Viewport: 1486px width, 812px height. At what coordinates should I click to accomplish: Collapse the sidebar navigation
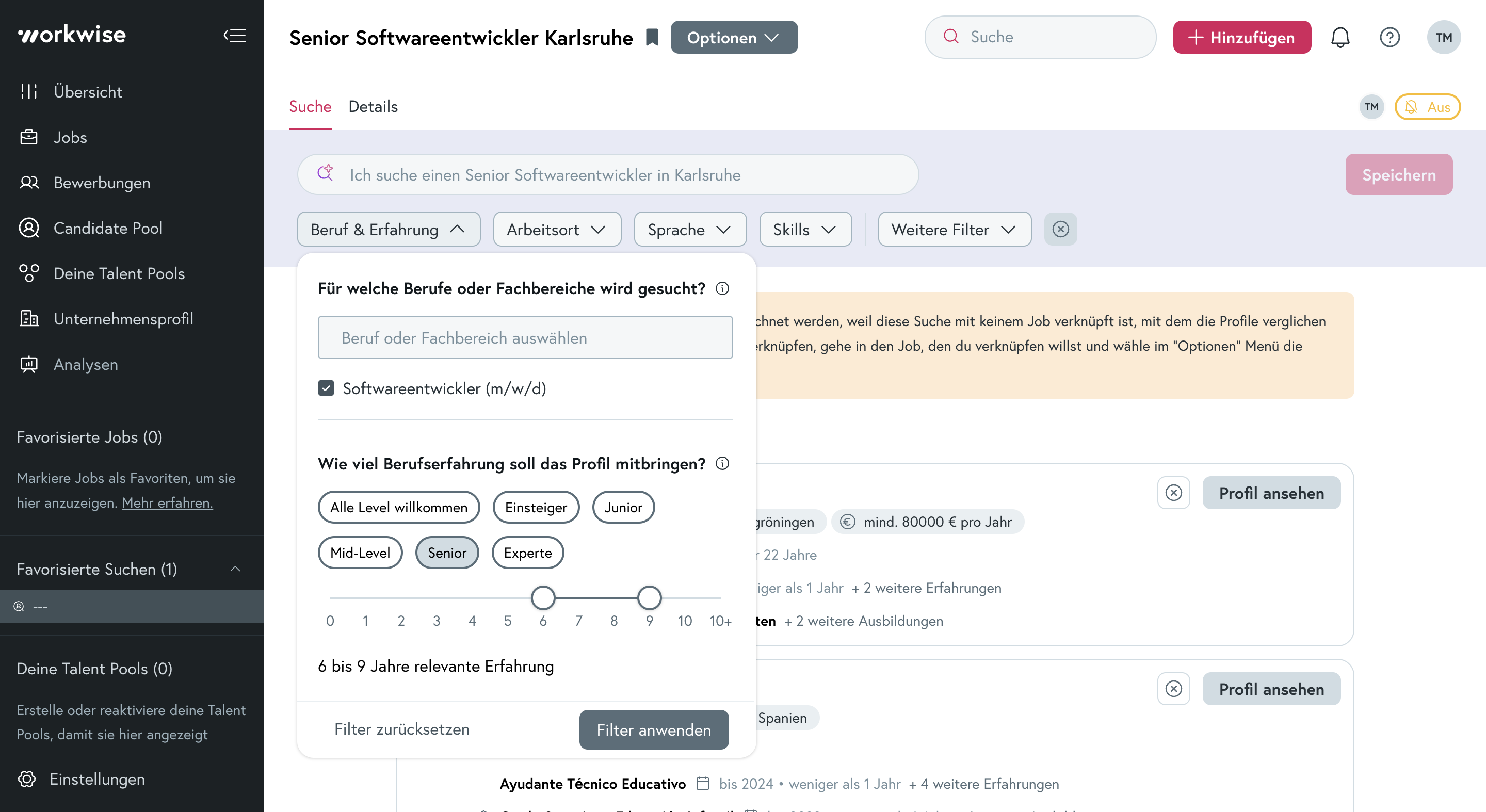tap(234, 36)
